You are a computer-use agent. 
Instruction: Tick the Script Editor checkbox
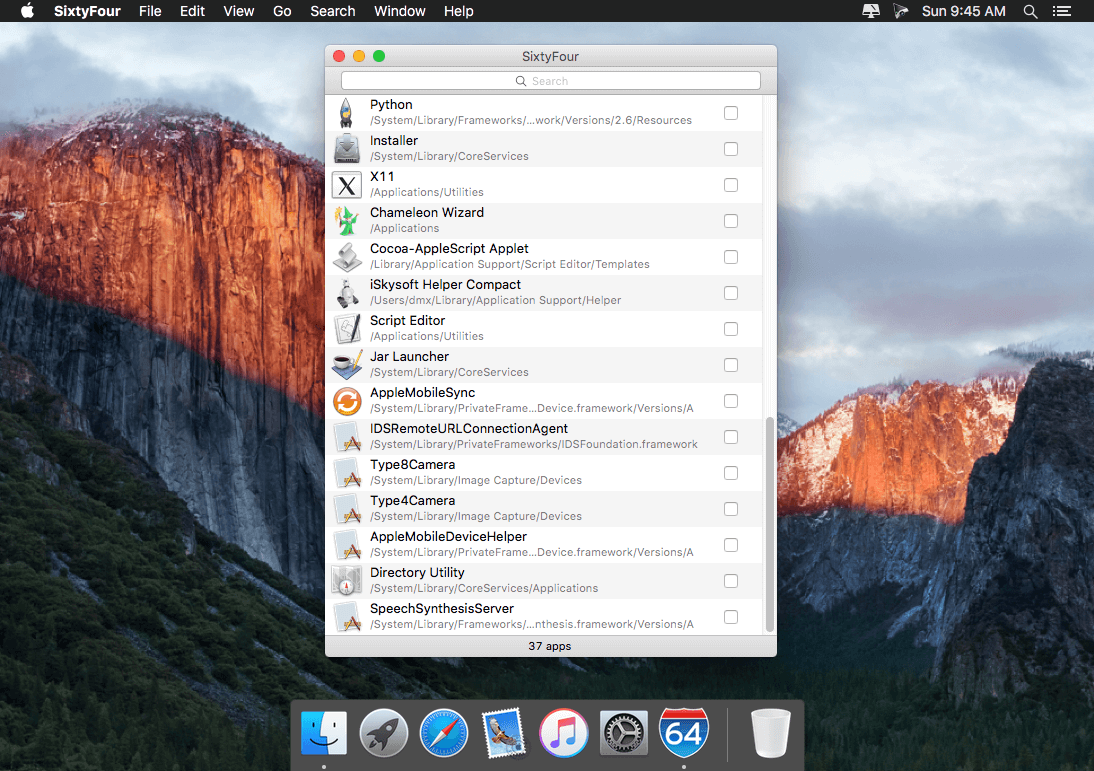pos(730,329)
